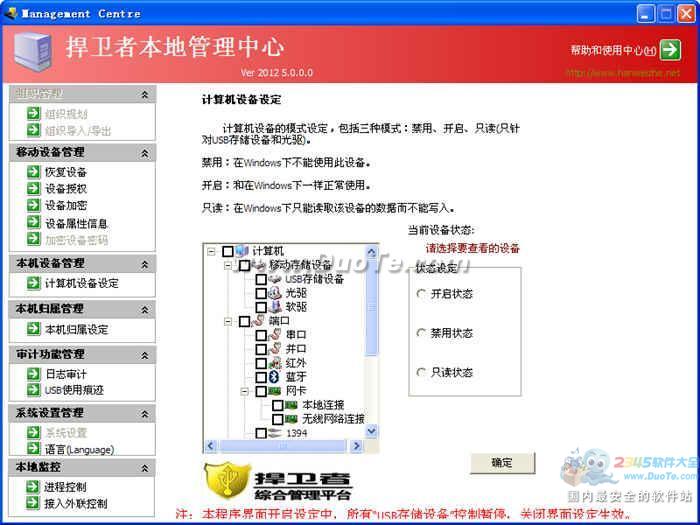Click the green arrow icon beside 恢复设备
The height and width of the screenshot is (525, 700).
[33, 171]
